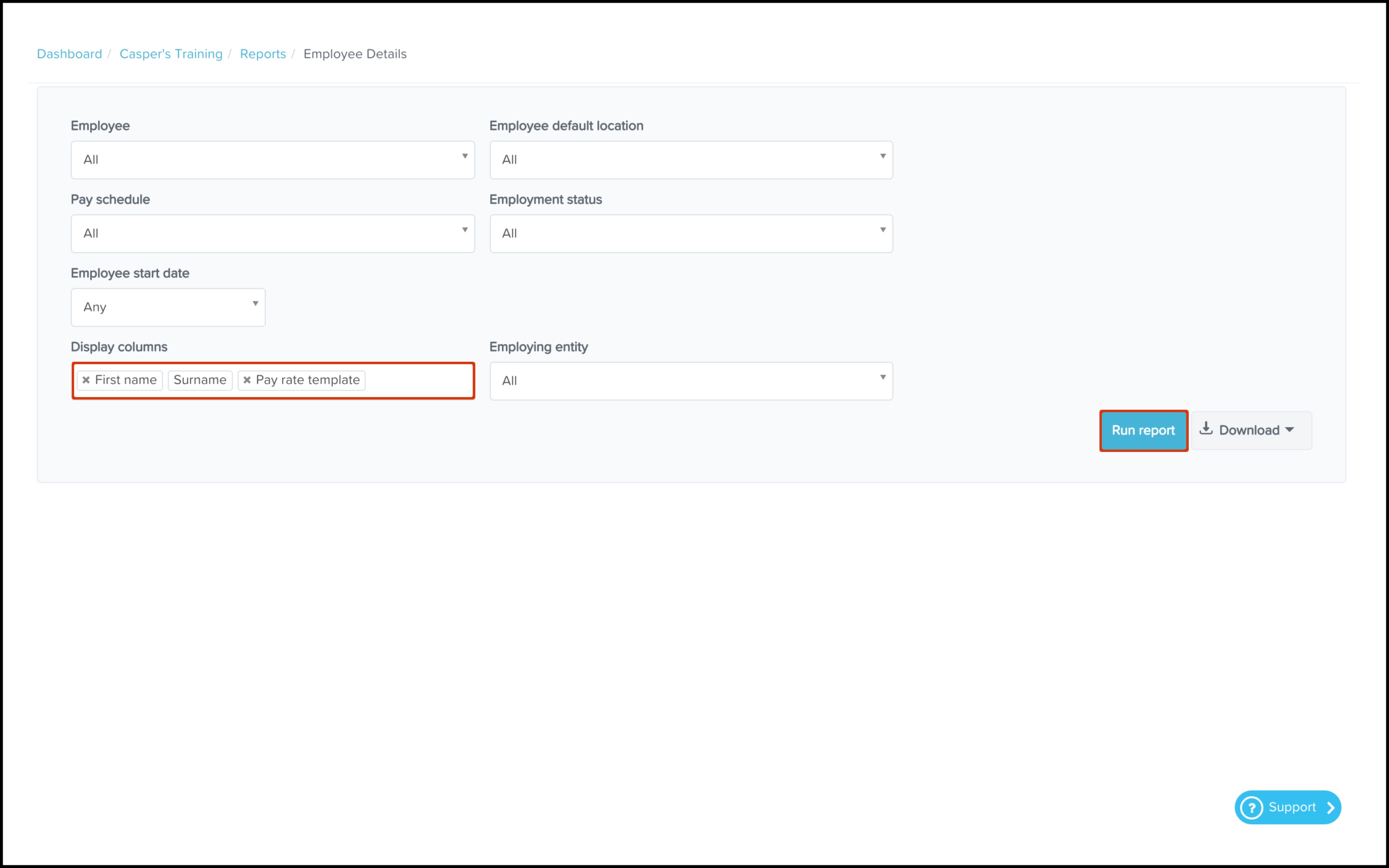Expand Employee default location dropdown
1389x868 pixels.
tap(691, 160)
